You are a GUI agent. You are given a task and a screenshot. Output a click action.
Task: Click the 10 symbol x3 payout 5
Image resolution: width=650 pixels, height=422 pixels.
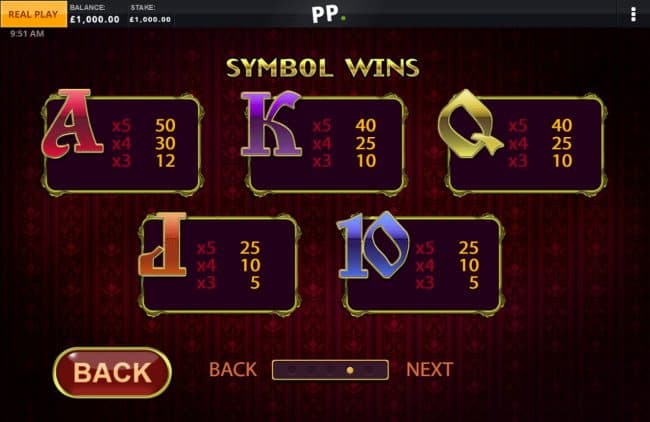coord(474,283)
